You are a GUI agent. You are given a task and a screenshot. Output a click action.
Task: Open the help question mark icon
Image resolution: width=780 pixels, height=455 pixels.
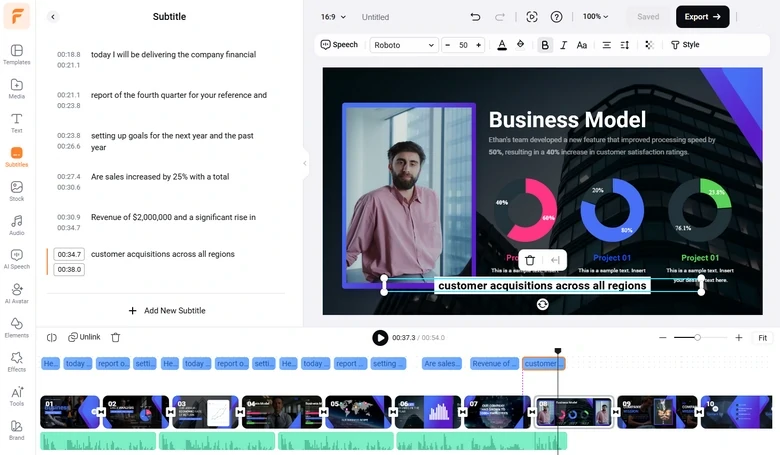[556, 17]
